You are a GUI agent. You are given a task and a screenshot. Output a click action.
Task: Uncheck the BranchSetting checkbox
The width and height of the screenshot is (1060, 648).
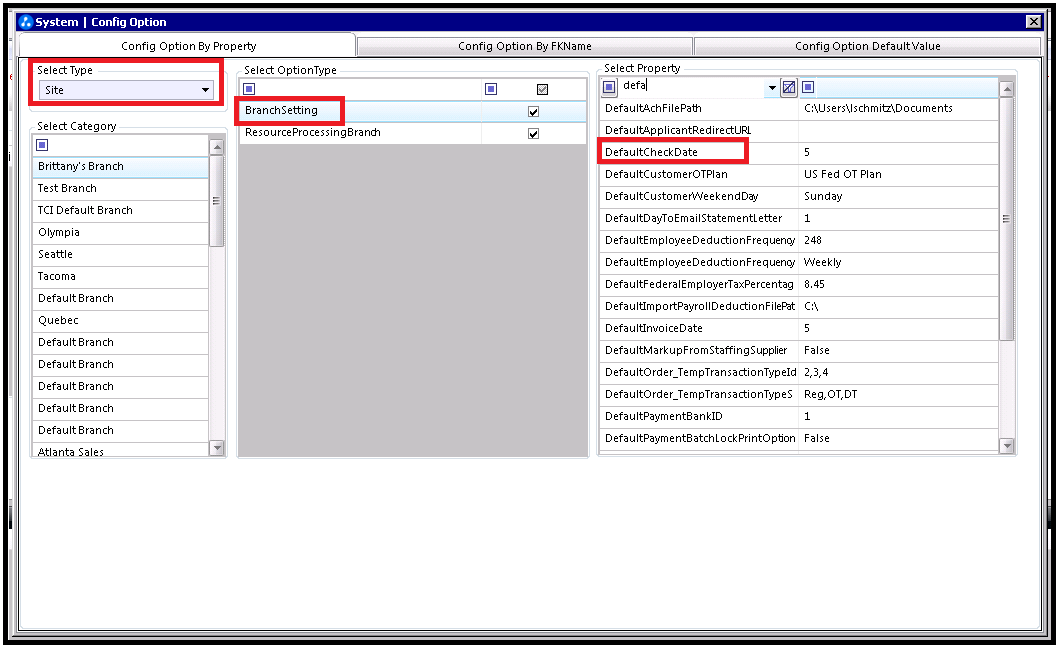(533, 111)
